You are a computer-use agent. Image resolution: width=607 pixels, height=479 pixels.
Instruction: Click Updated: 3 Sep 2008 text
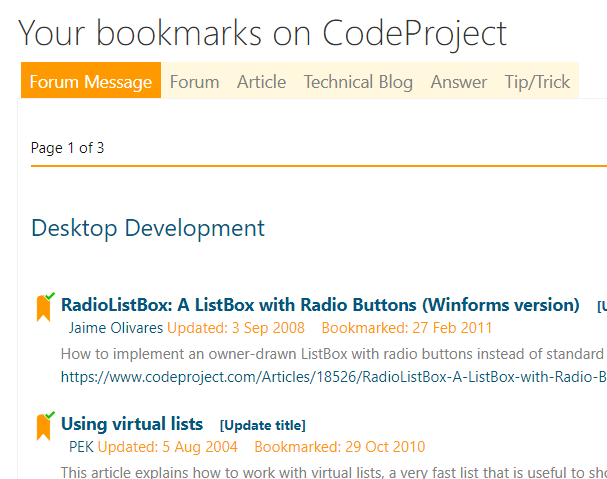236,328
